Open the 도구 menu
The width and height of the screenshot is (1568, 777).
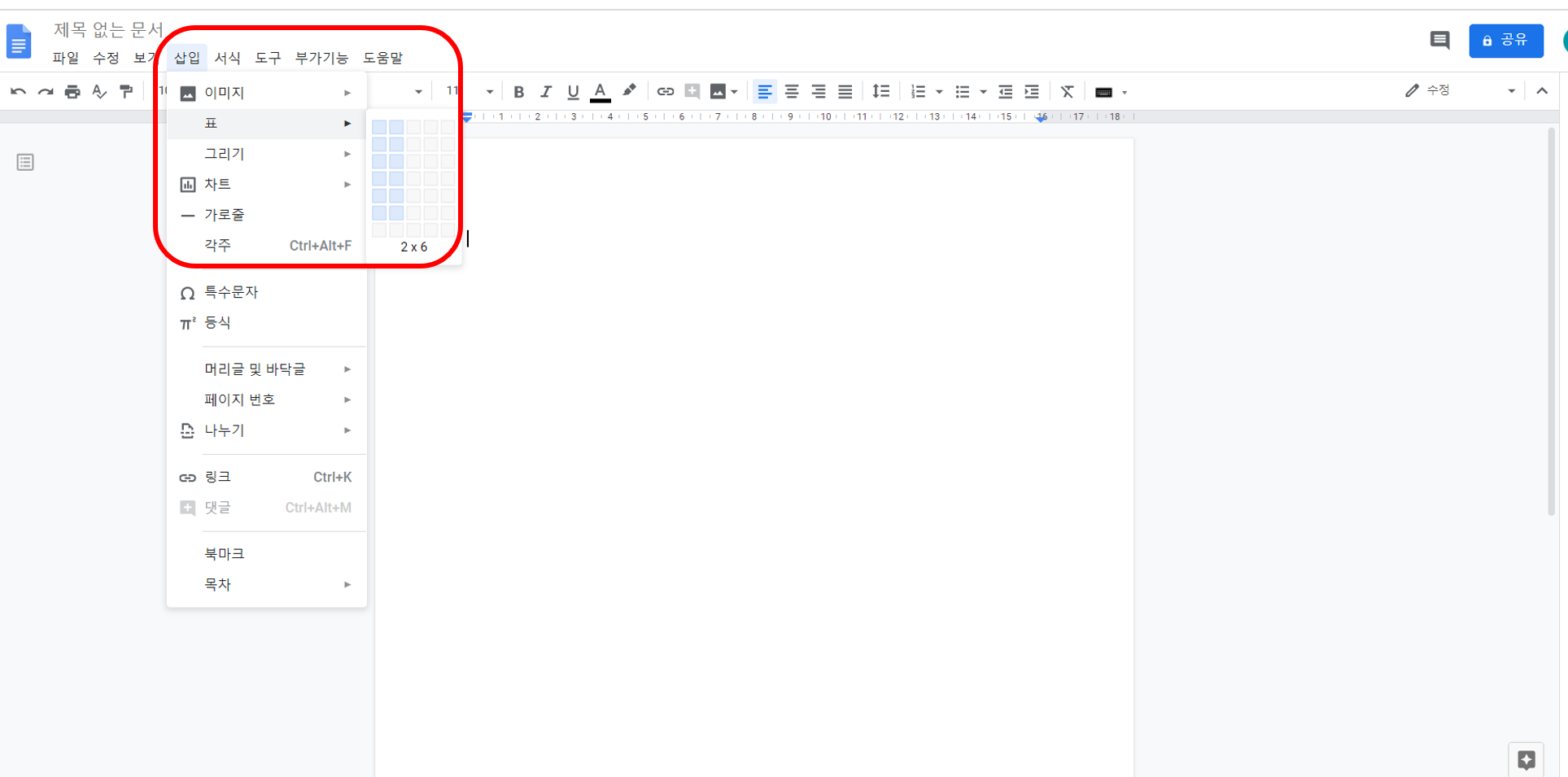[x=268, y=58]
